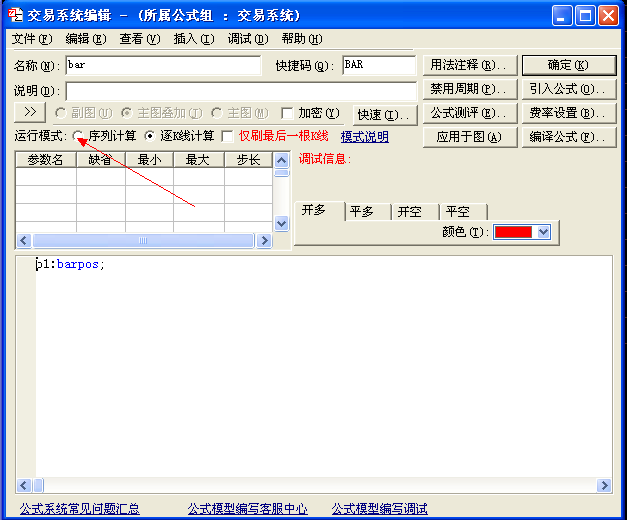Click the 引入公式(O) button
The image size is (627, 520).
tap(569, 89)
